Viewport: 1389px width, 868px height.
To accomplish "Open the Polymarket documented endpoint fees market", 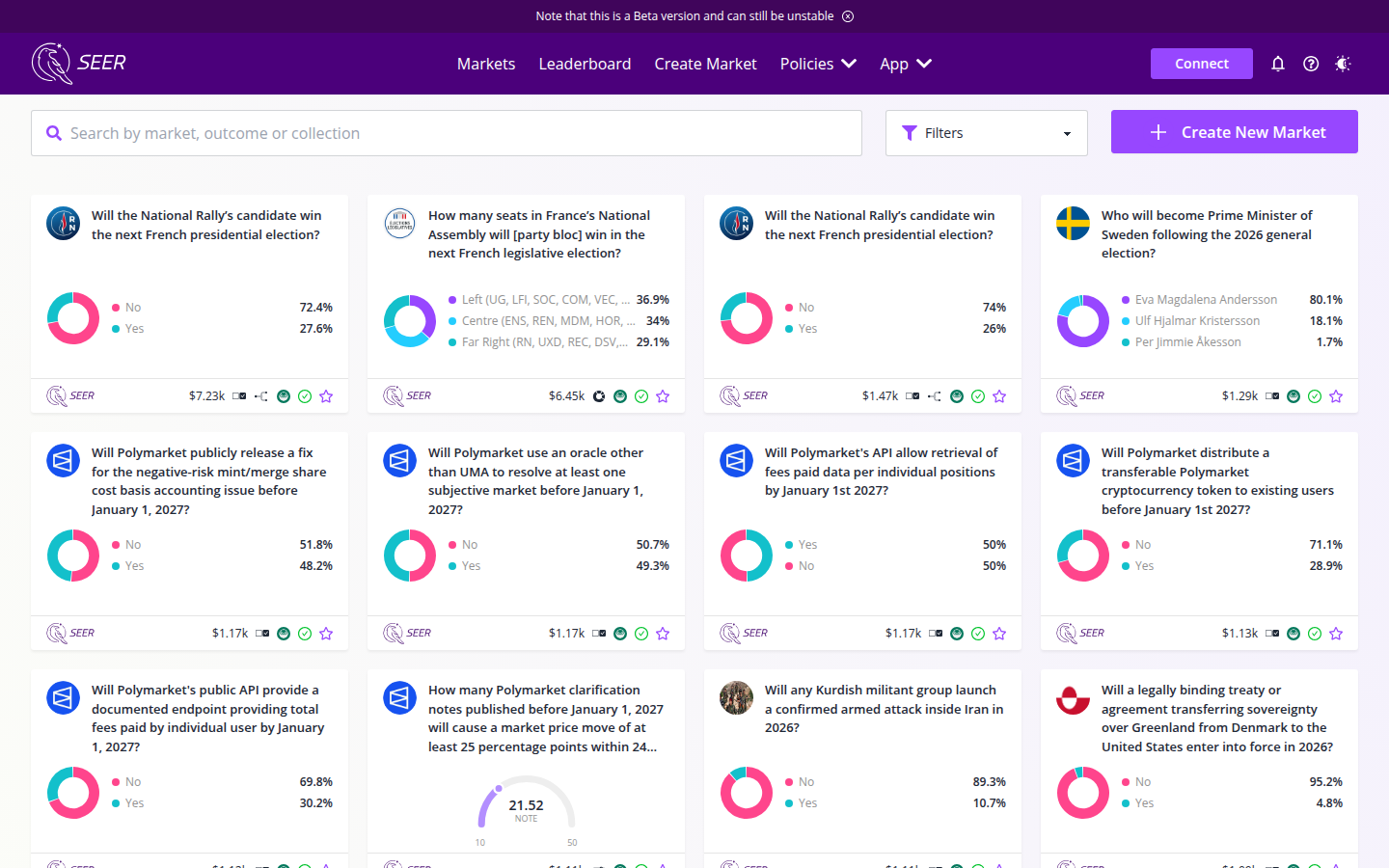I will click(207, 719).
